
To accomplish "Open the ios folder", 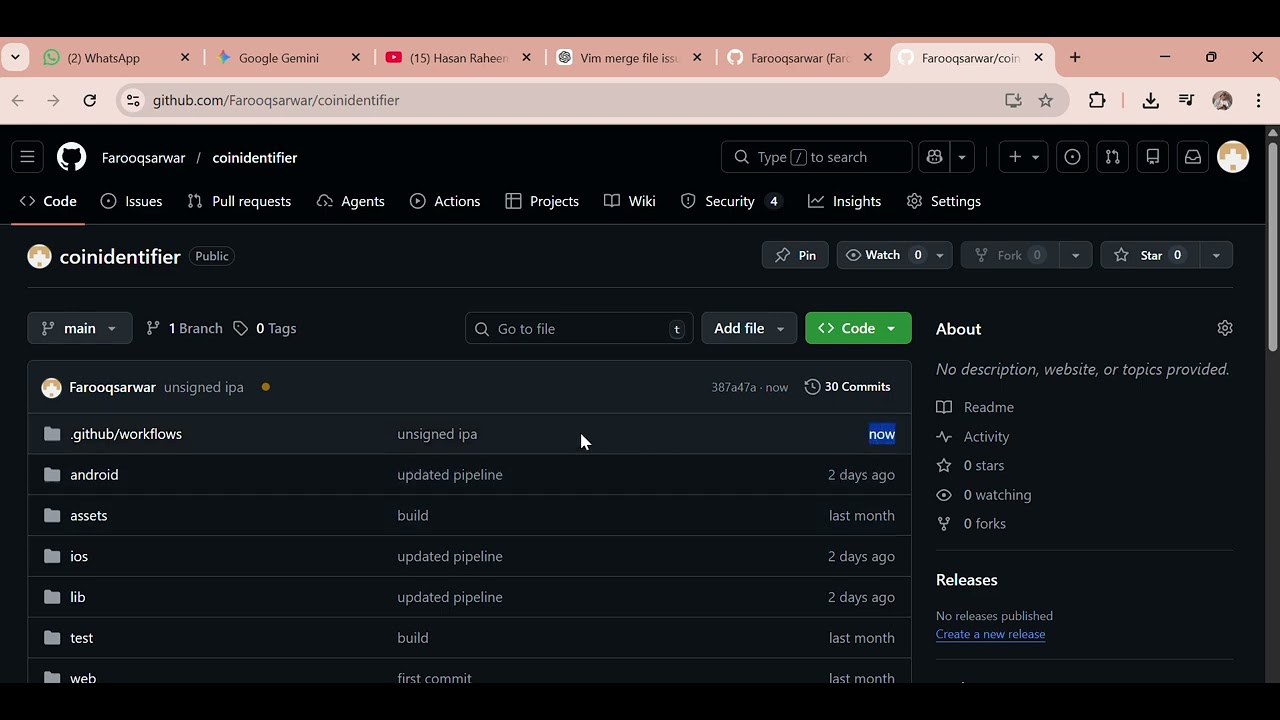I will click(79, 556).
